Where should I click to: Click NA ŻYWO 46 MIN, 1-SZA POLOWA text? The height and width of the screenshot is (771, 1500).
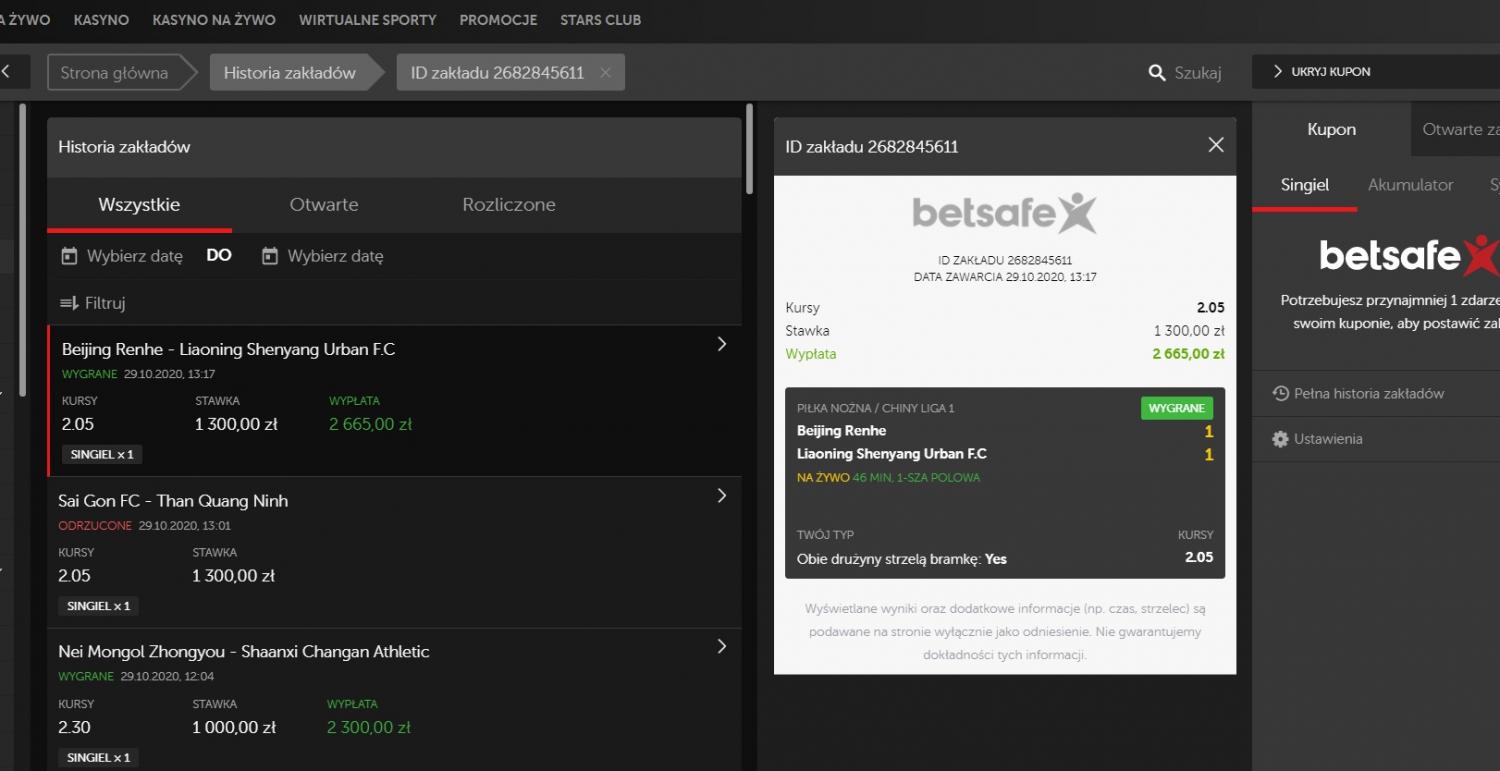(888, 478)
